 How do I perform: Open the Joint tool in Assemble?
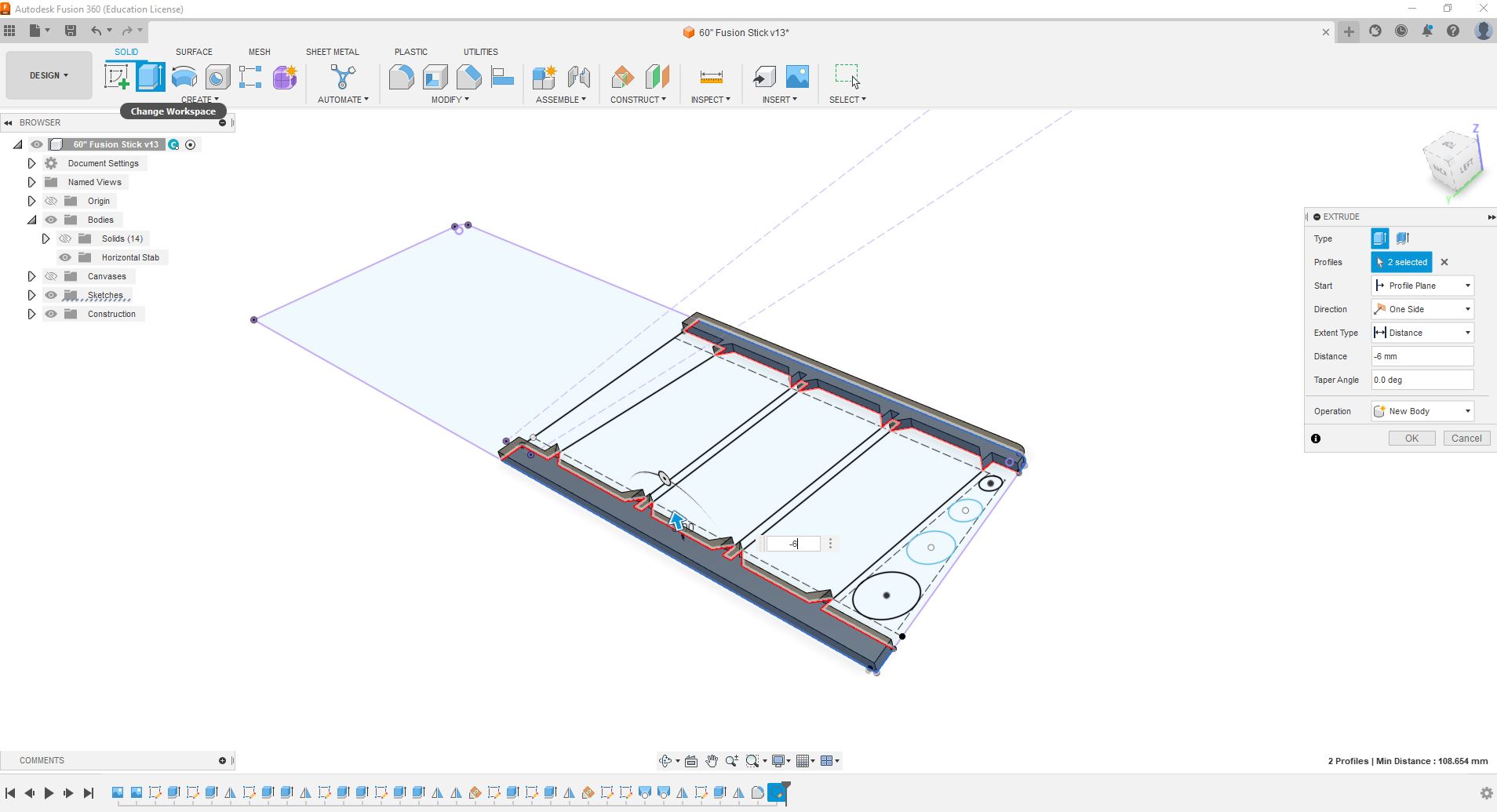[x=578, y=77]
